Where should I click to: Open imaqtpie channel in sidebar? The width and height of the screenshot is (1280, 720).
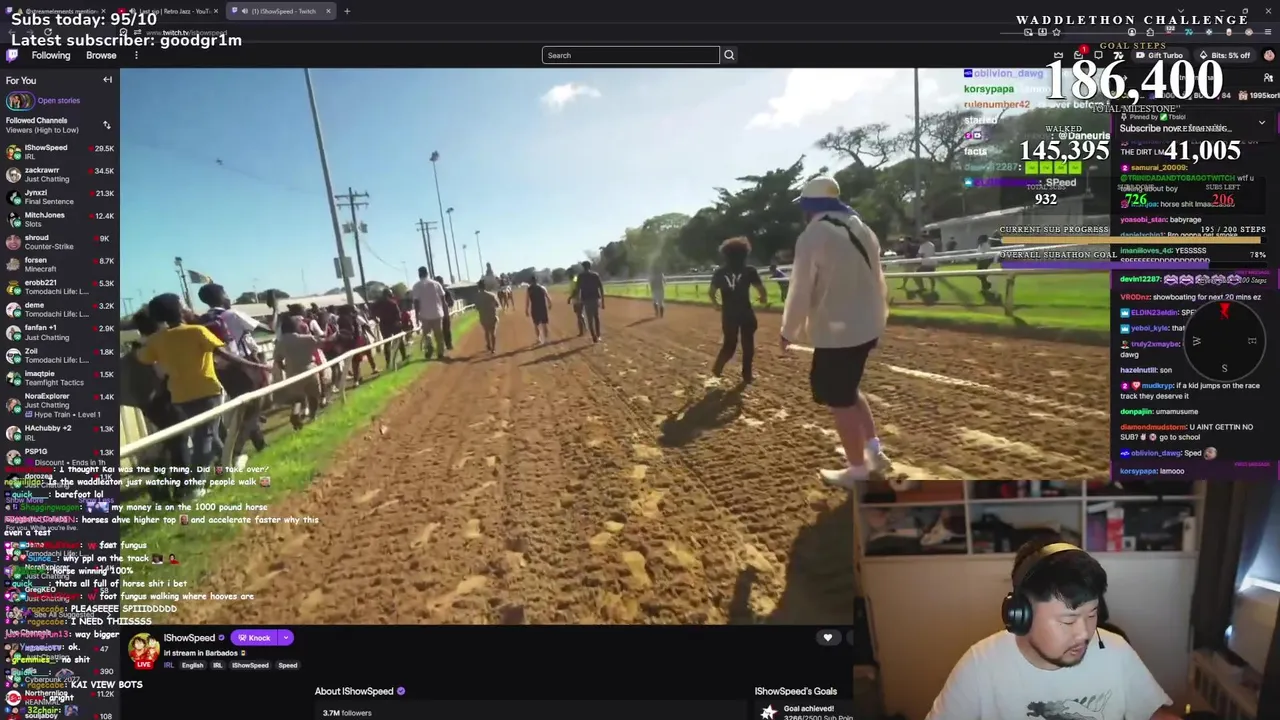[60, 377]
